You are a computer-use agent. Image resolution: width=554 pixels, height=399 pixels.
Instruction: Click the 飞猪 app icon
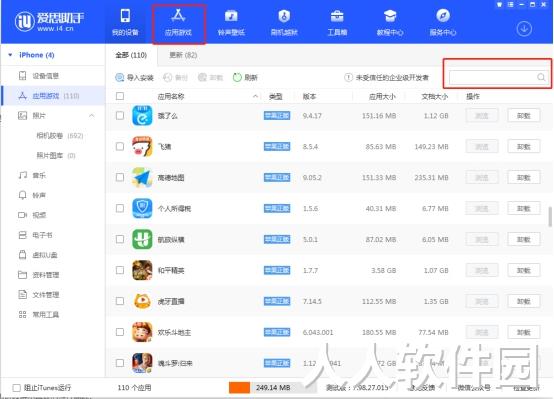[x=142, y=146]
